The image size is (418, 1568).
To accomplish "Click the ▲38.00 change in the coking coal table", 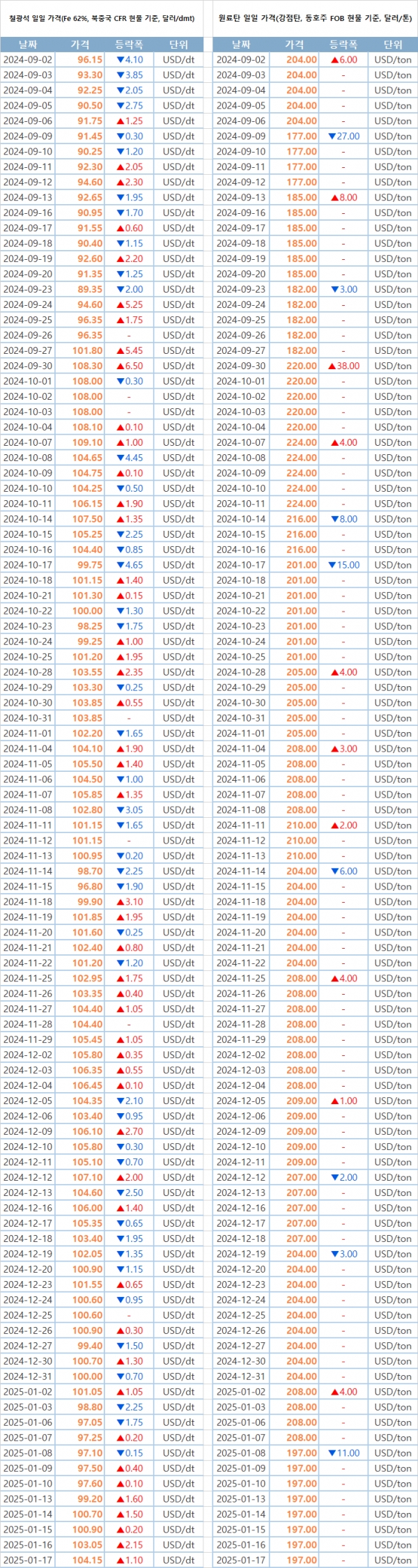I will click(343, 366).
